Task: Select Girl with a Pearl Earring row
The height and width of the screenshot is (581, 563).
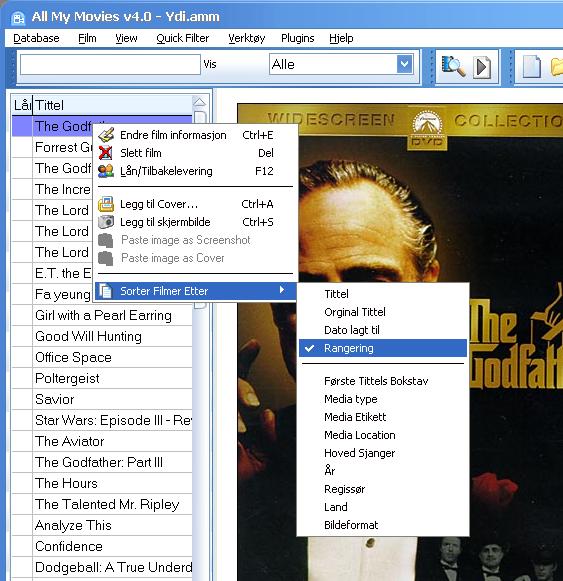Action: tap(102, 315)
